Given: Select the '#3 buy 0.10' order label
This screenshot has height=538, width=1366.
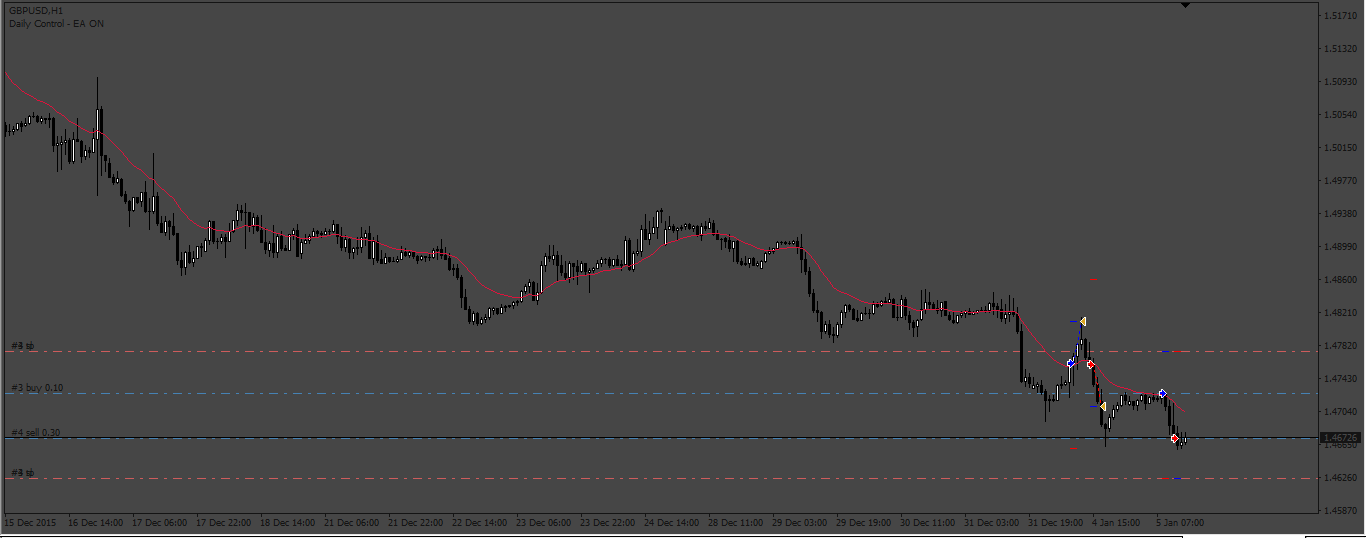Looking at the screenshot, I should pos(37,387).
